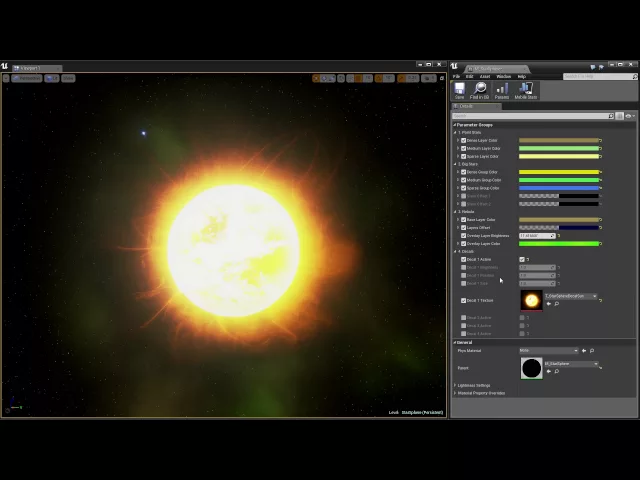This screenshot has height=480, width=640.
Task: Click the details property matrix grid icon
Action: (620, 116)
